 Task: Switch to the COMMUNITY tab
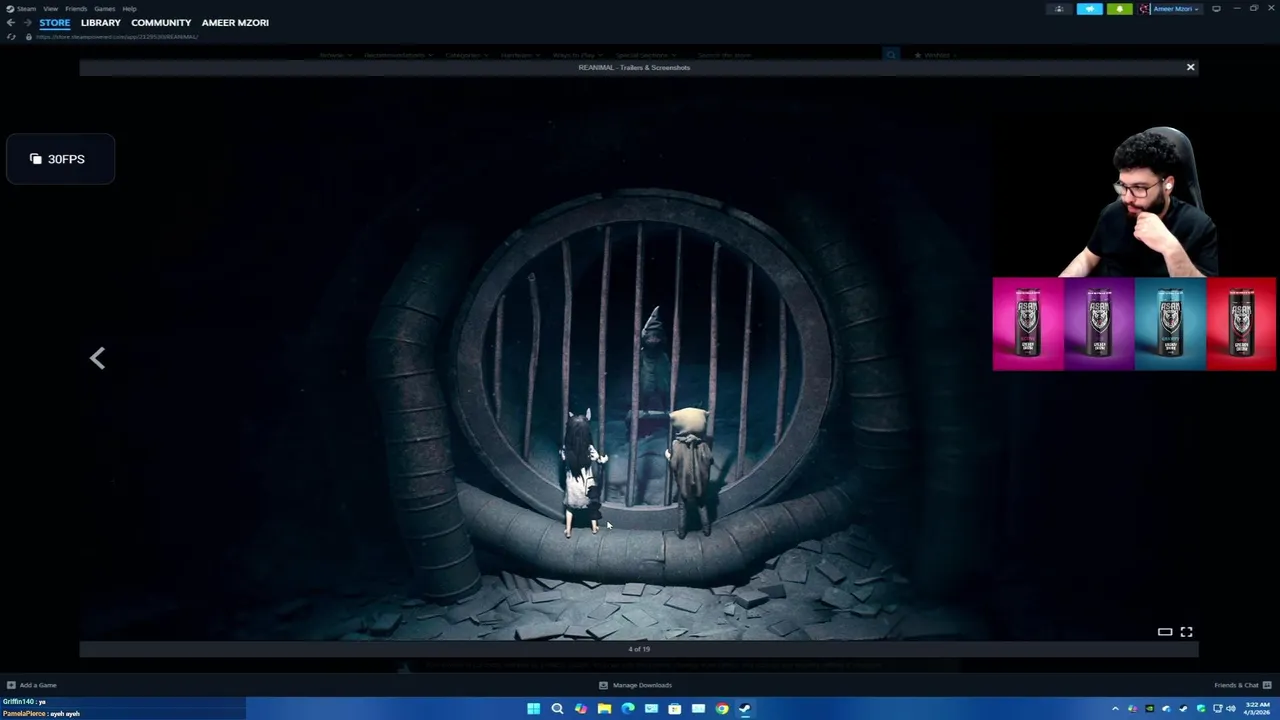161,22
